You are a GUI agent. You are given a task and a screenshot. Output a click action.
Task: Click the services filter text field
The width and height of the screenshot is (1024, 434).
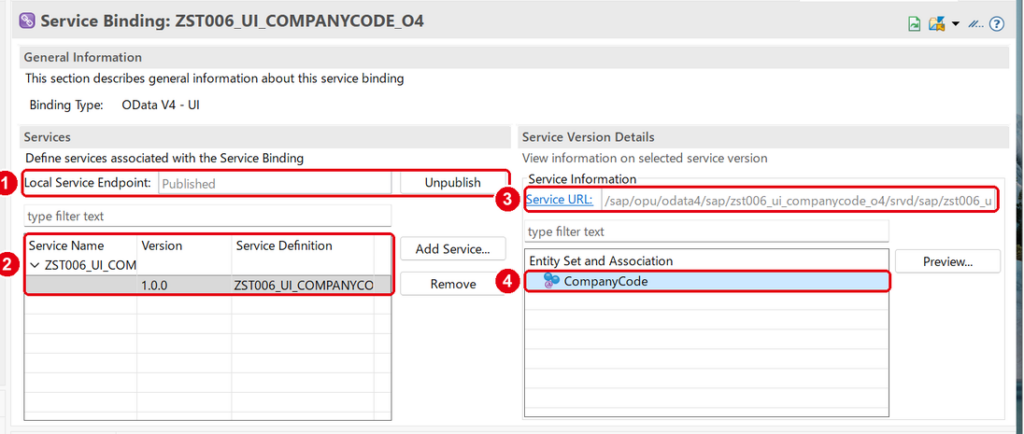tap(208, 215)
